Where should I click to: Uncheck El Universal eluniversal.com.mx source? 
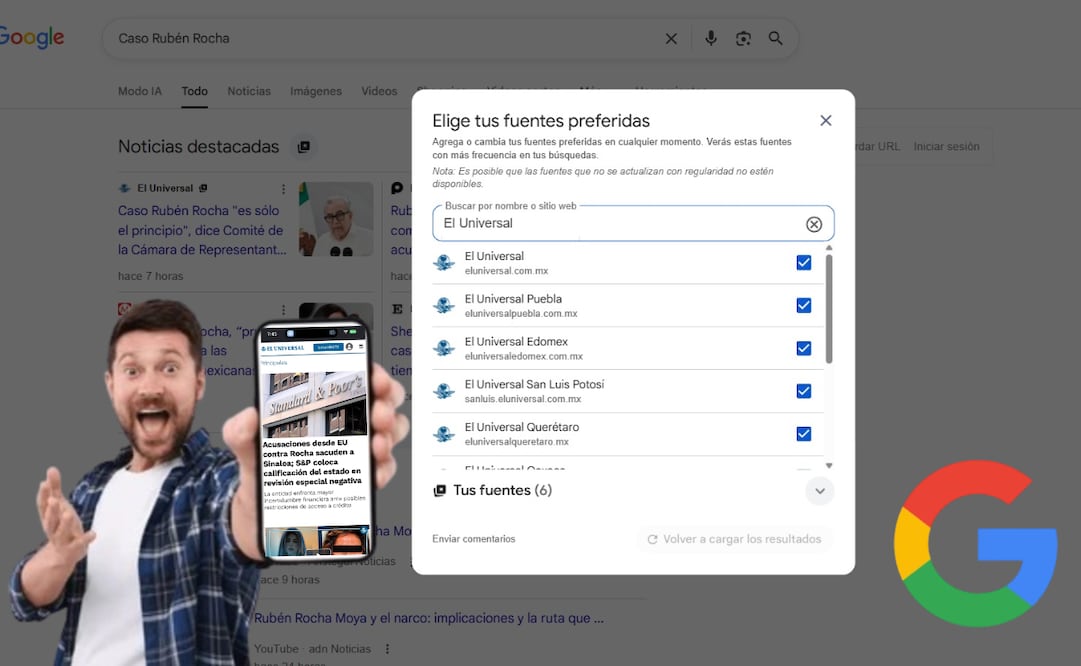point(804,263)
